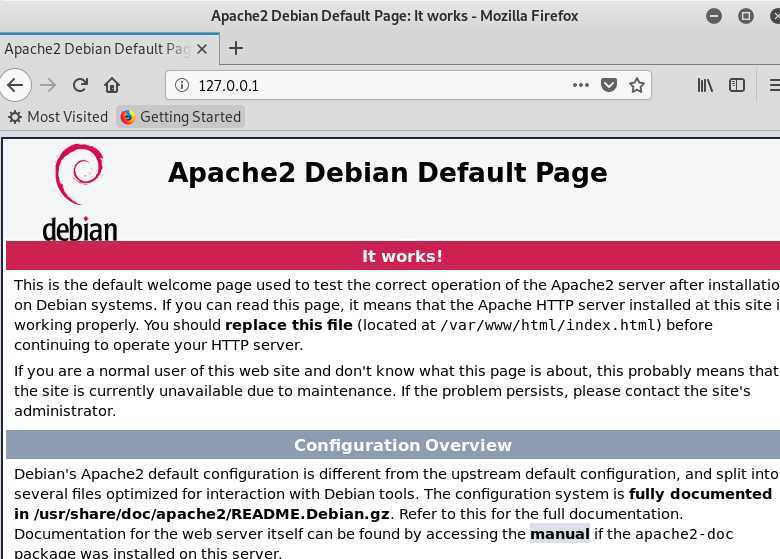Open the Firefox home page
The image size is (780, 559).
[112, 86]
